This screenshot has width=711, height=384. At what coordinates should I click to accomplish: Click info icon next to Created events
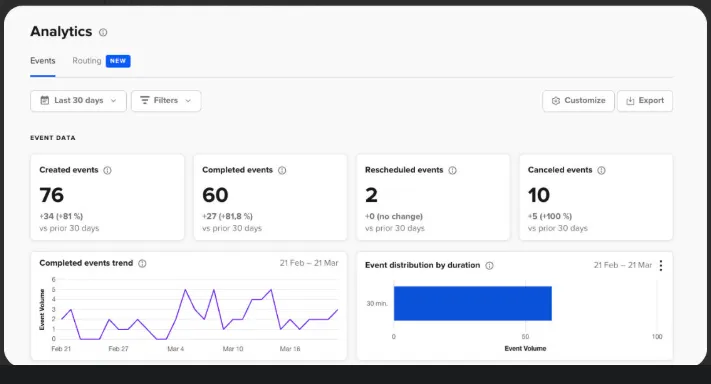click(x=107, y=170)
